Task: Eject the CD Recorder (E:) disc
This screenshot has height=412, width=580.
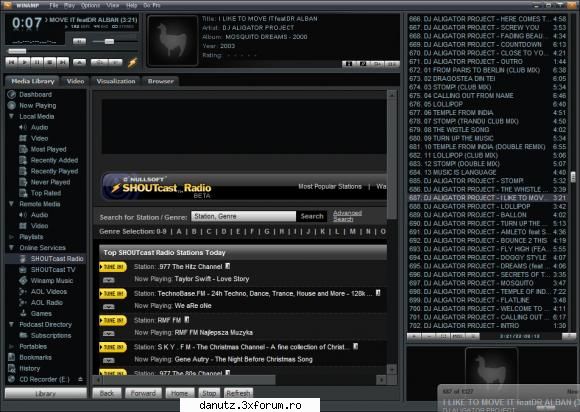Action: 80,379
